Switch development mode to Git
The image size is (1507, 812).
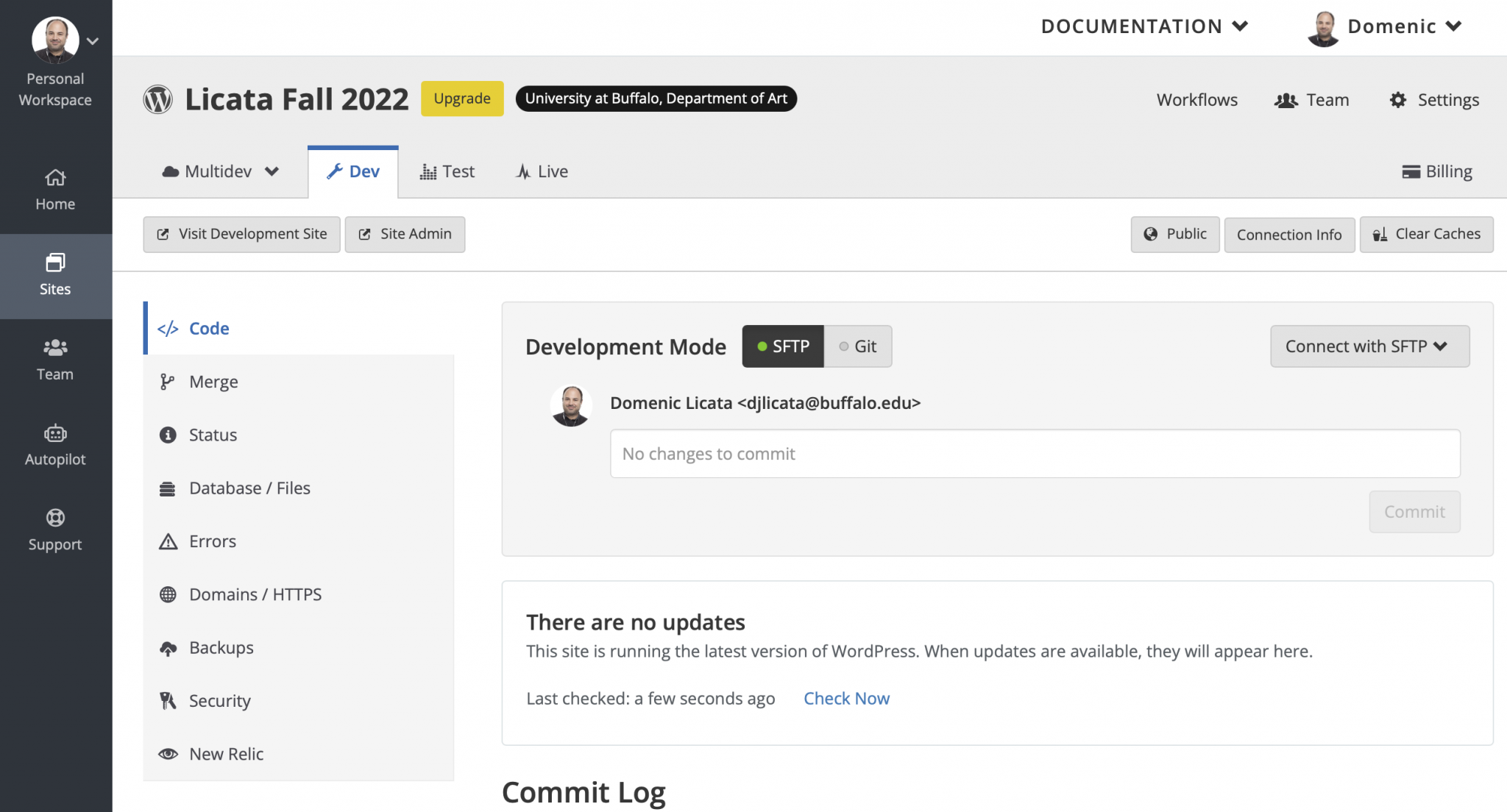point(858,346)
